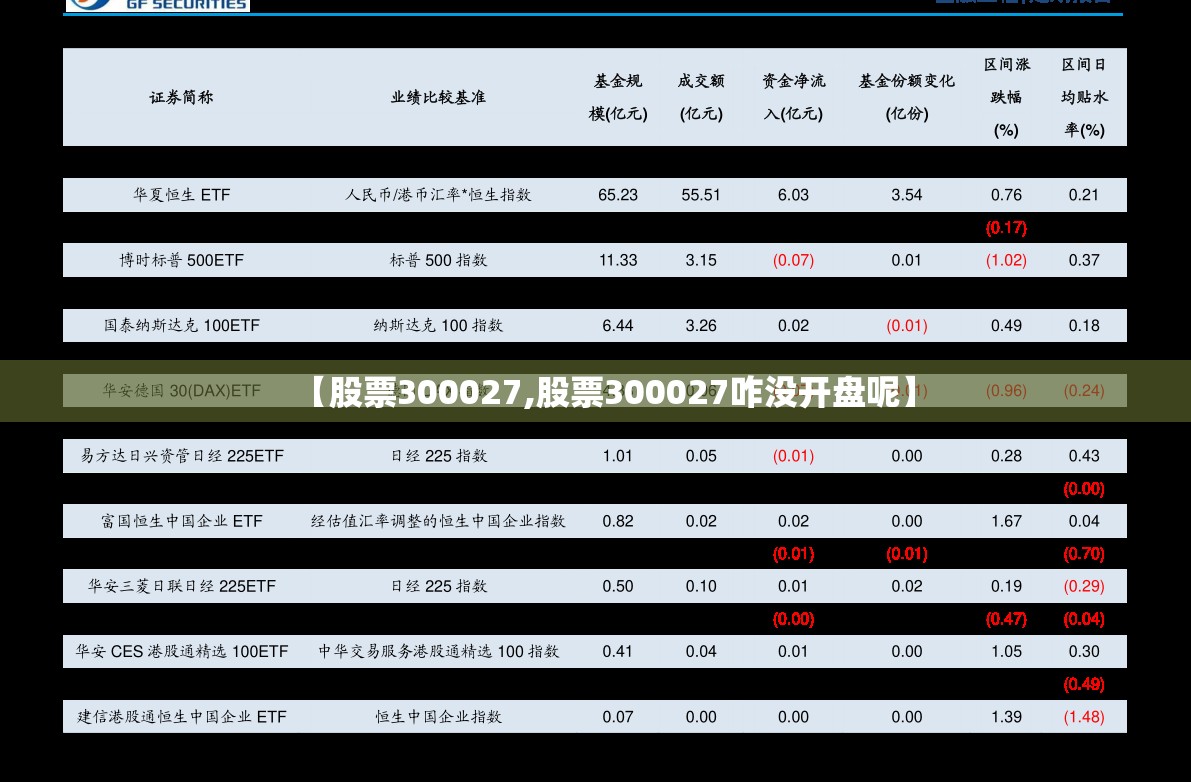Screen dimensions: 1191x782
Task: Select net inflow value 6.03
Action: click(x=793, y=195)
